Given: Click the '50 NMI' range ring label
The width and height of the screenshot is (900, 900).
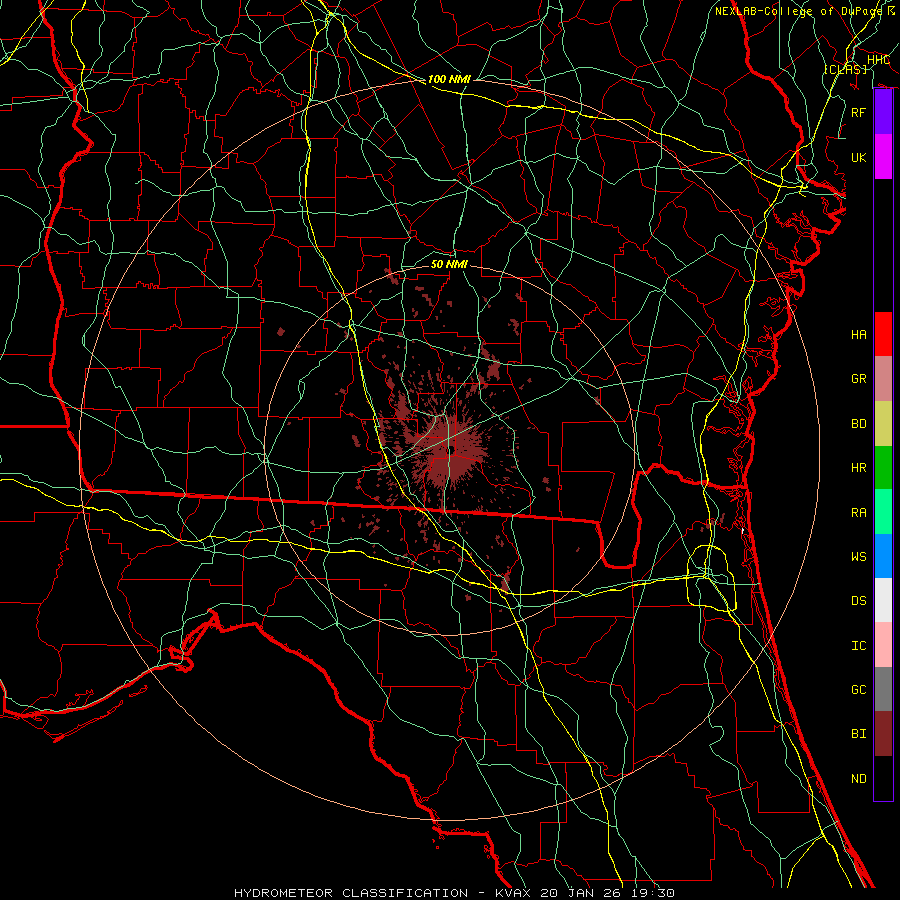Looking at the screenshot, I should tap(449, 264).
